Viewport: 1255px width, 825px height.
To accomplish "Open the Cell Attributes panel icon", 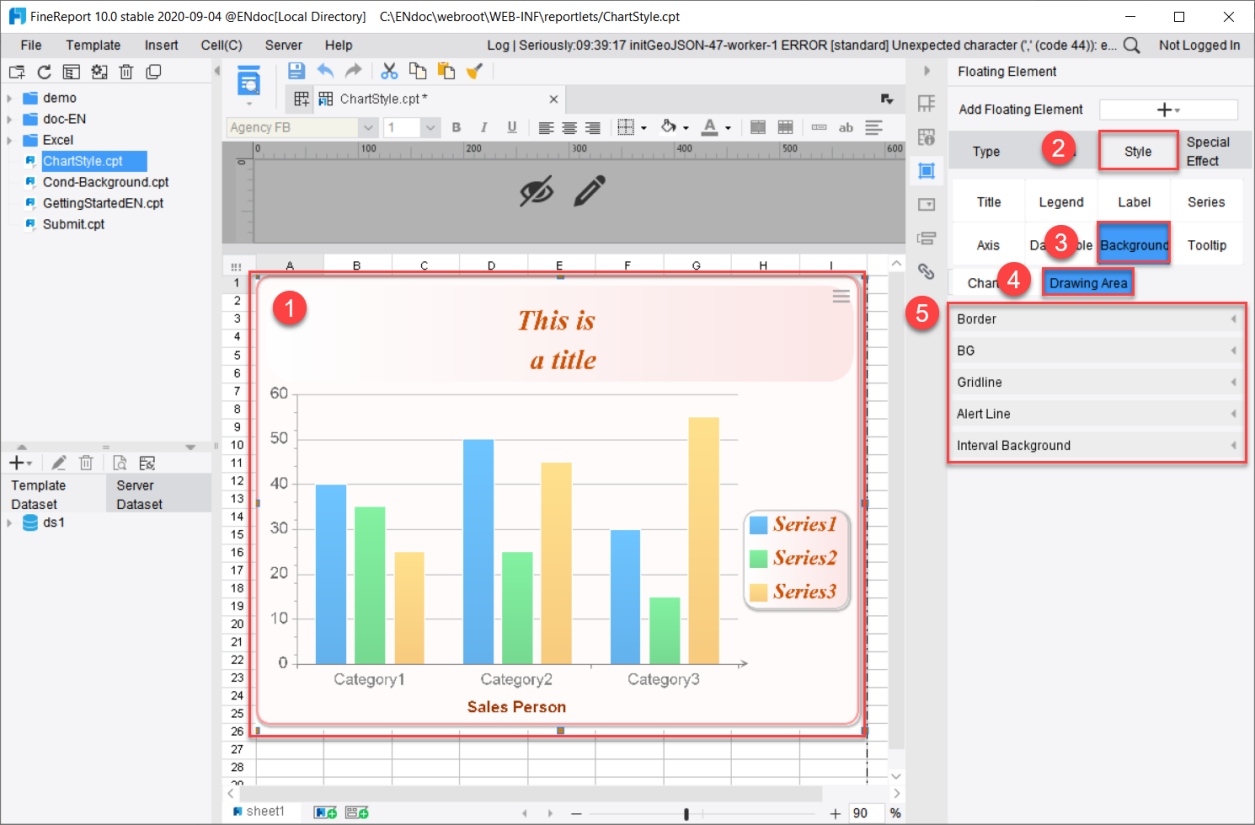I will click(x=926, y=137).
